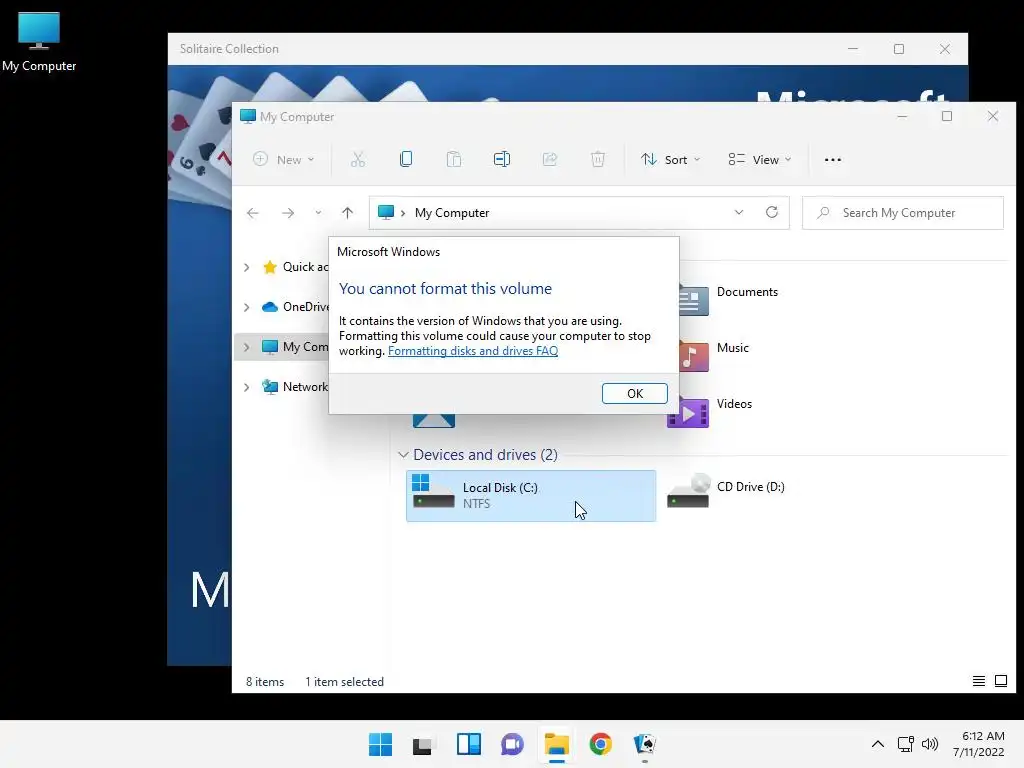Open the New dropdown menu
This screenshot has width=1024, height=768.
click(284, 159)
